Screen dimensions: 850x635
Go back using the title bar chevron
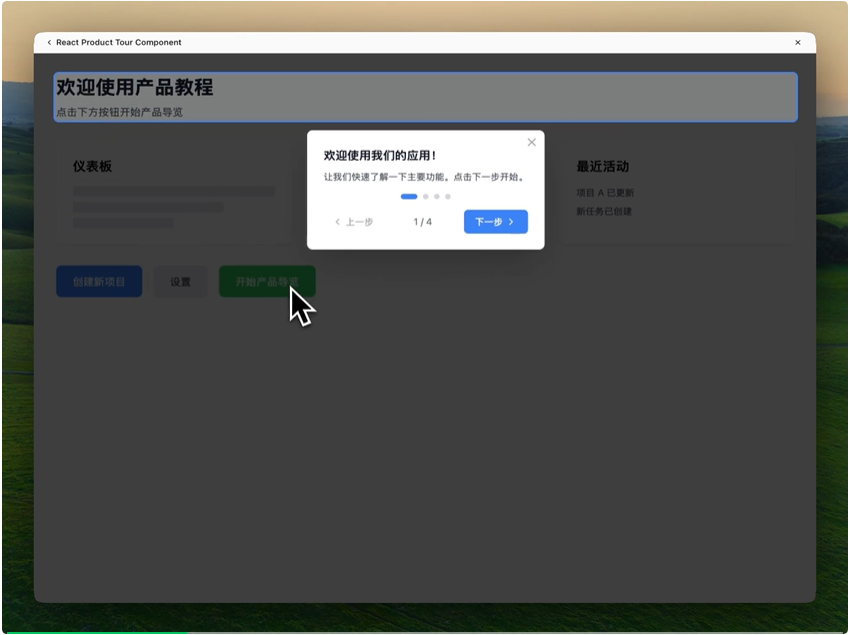click(x=49, y=42)
